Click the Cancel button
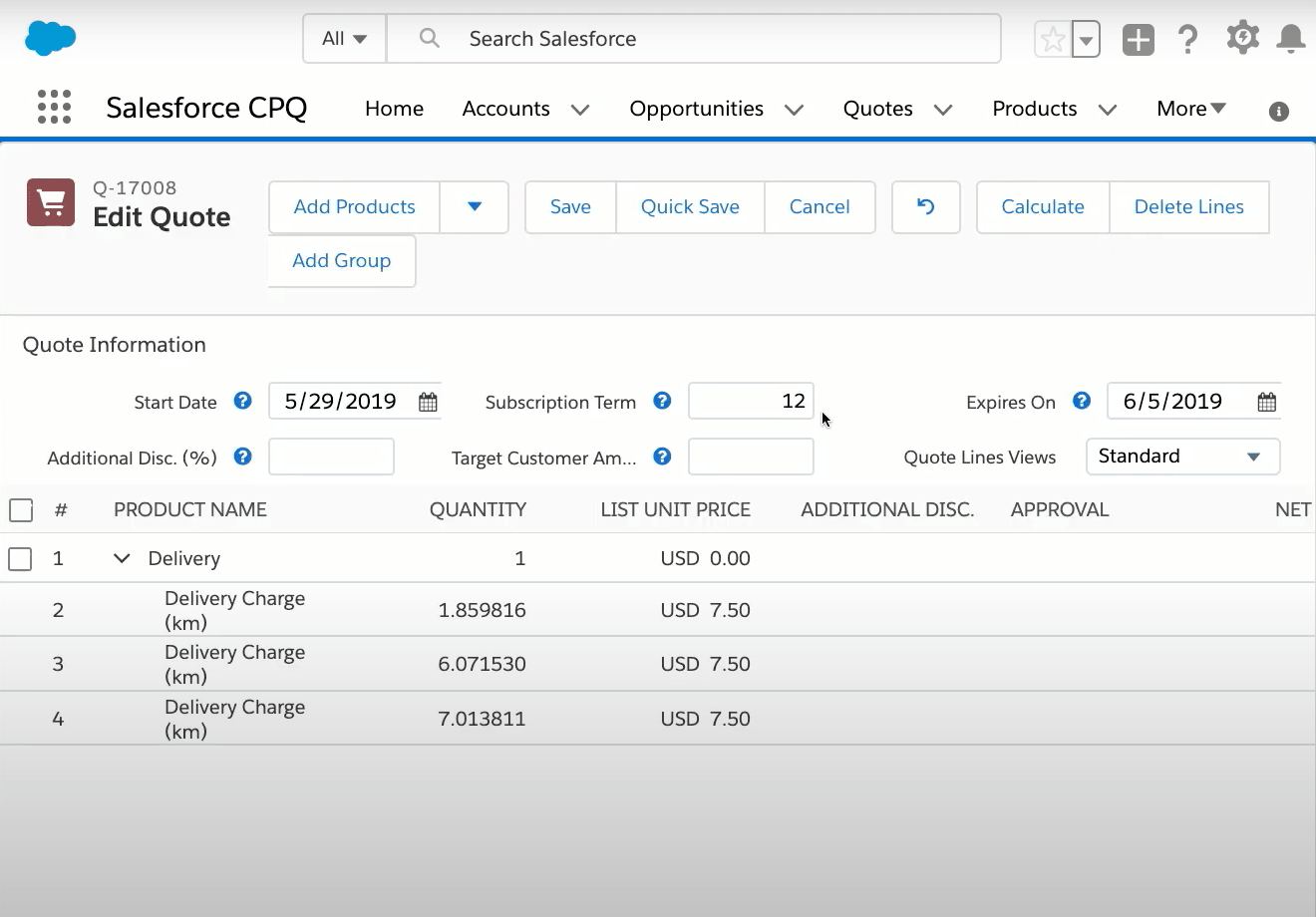The width and height of the screenshot is (1316, 917). [820, 207]
